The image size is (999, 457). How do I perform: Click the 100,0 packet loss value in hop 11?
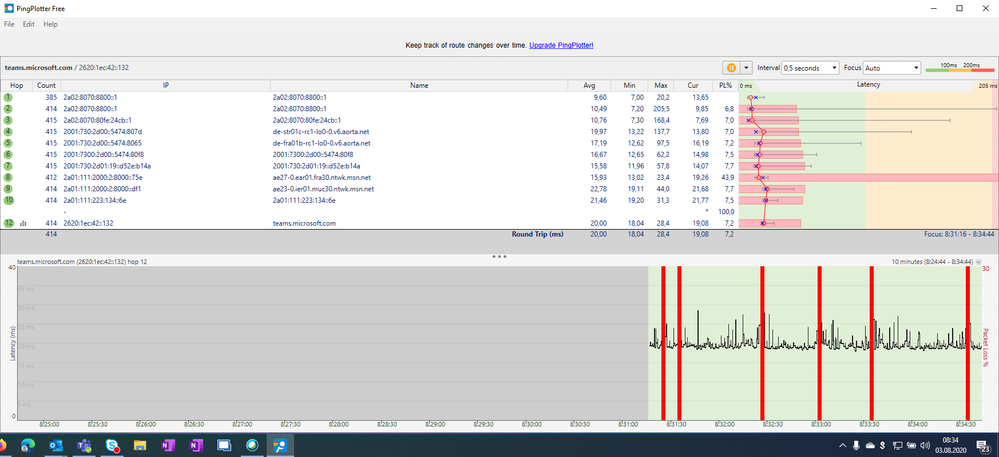pos(726,212)
